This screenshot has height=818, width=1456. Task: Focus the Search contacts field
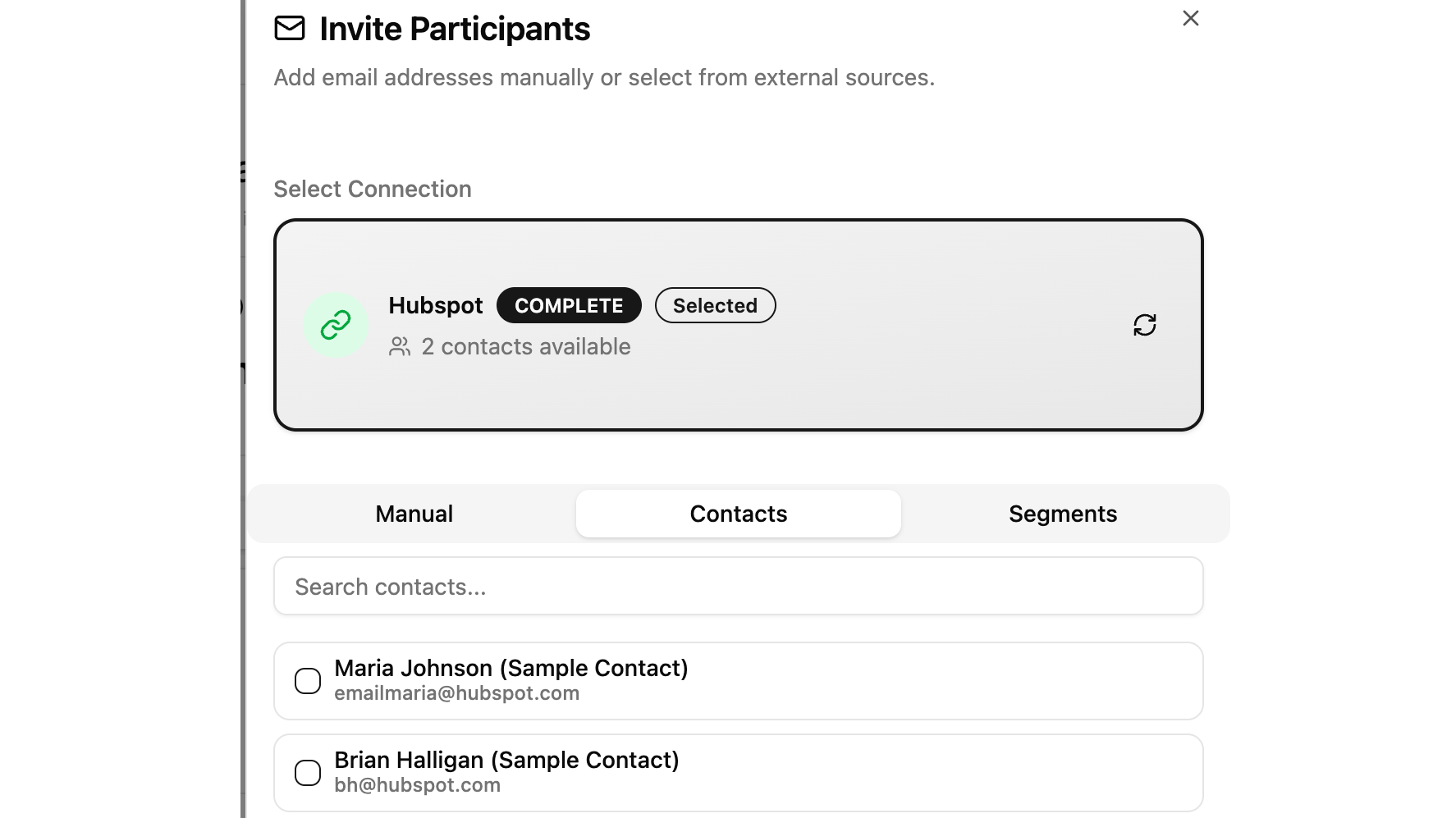pyautogui.click(x=738, y=587)
